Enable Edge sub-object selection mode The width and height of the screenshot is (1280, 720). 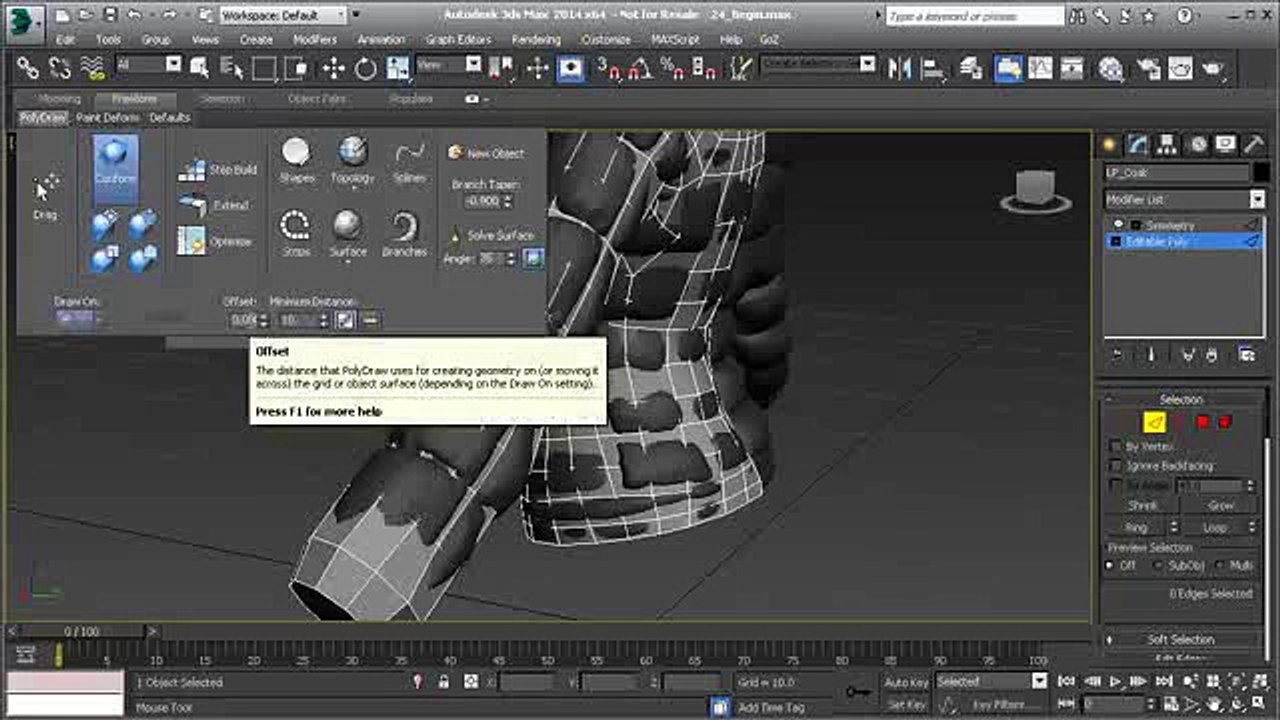(1155, 423)
